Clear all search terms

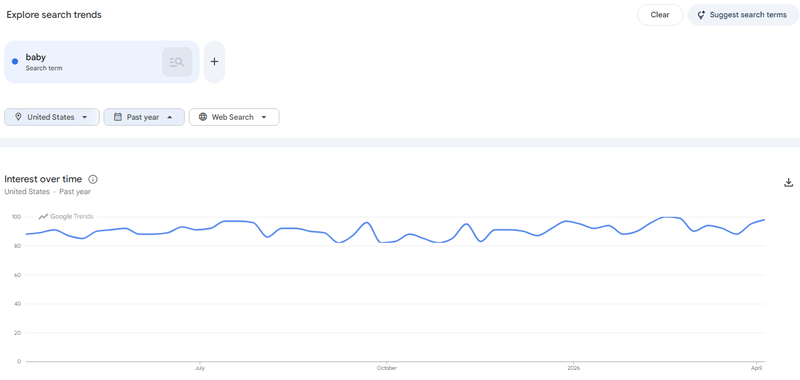[660, 15]
